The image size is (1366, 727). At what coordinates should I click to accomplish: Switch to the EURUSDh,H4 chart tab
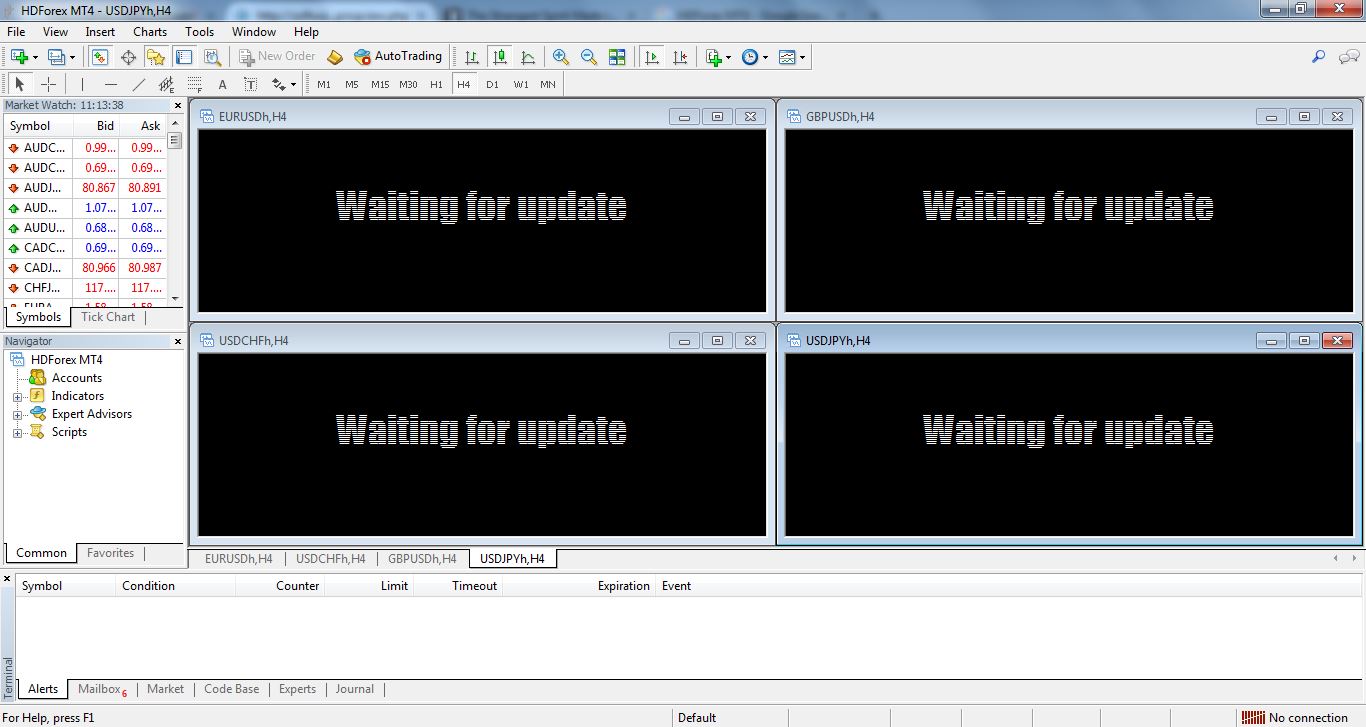[237, 559]
